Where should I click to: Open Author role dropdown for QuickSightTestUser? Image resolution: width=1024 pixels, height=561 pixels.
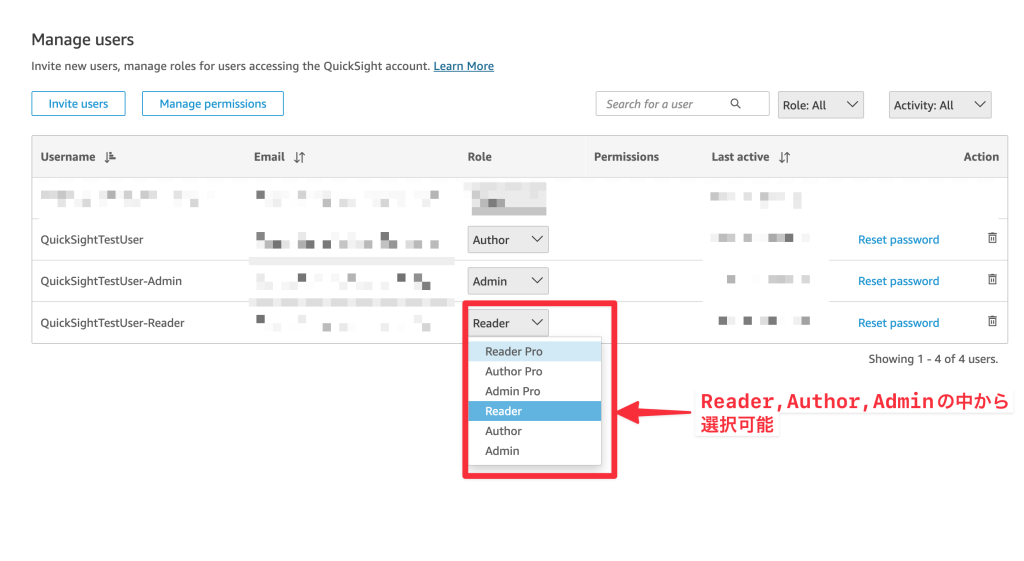click(507, 240)
